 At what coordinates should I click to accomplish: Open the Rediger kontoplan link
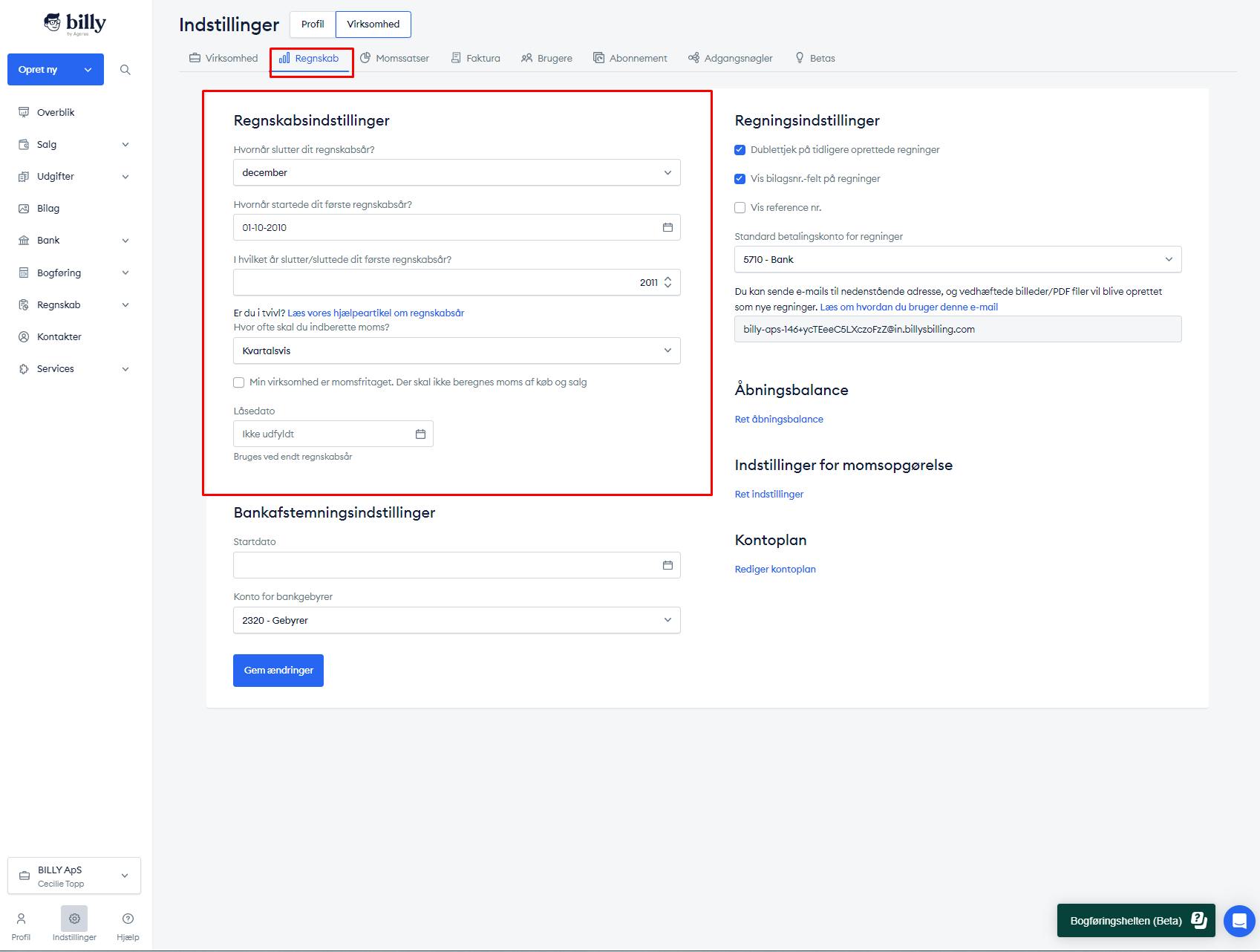tap(775, 570)
